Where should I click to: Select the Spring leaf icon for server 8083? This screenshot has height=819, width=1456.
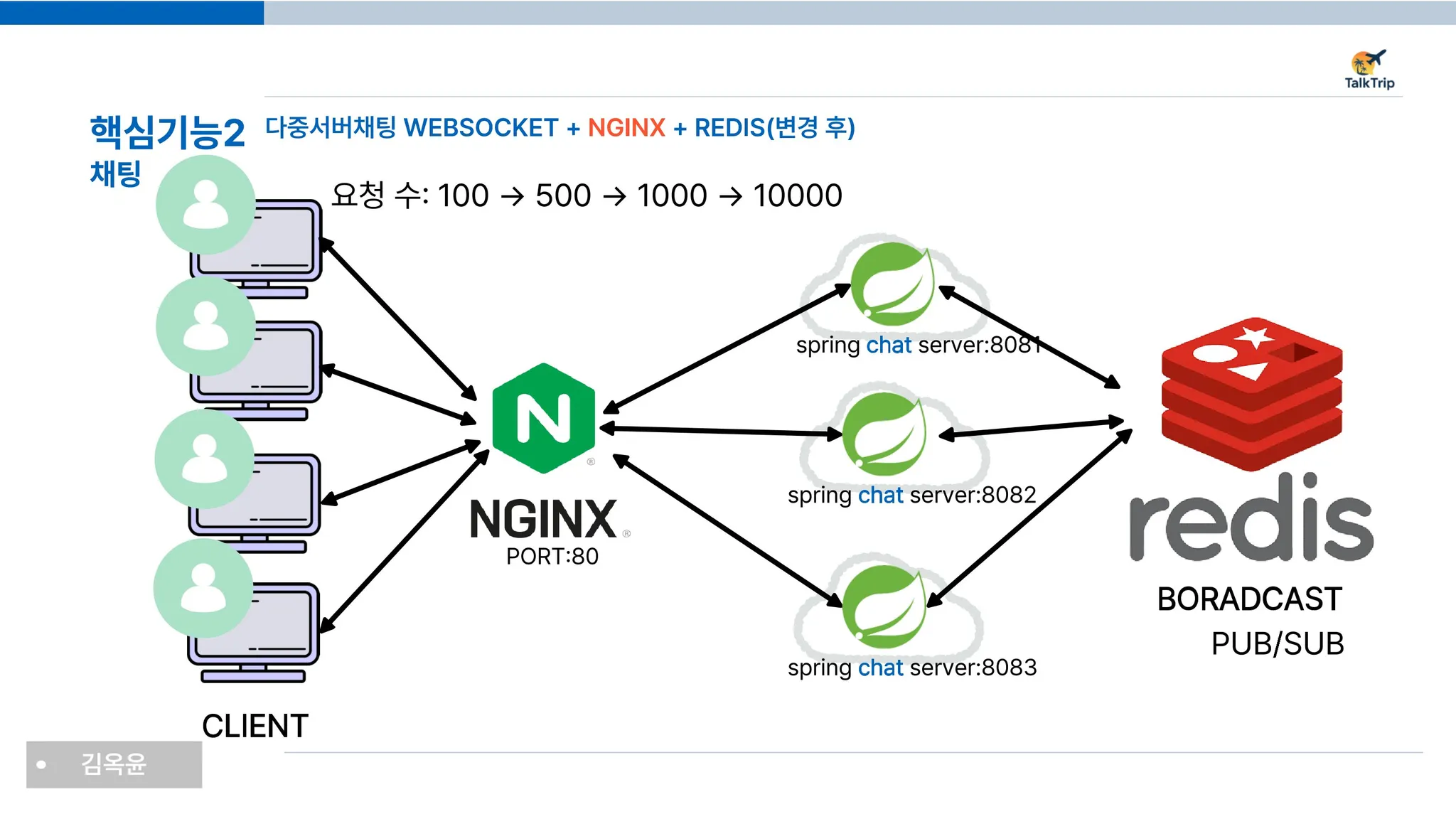[x=884, y=606]
